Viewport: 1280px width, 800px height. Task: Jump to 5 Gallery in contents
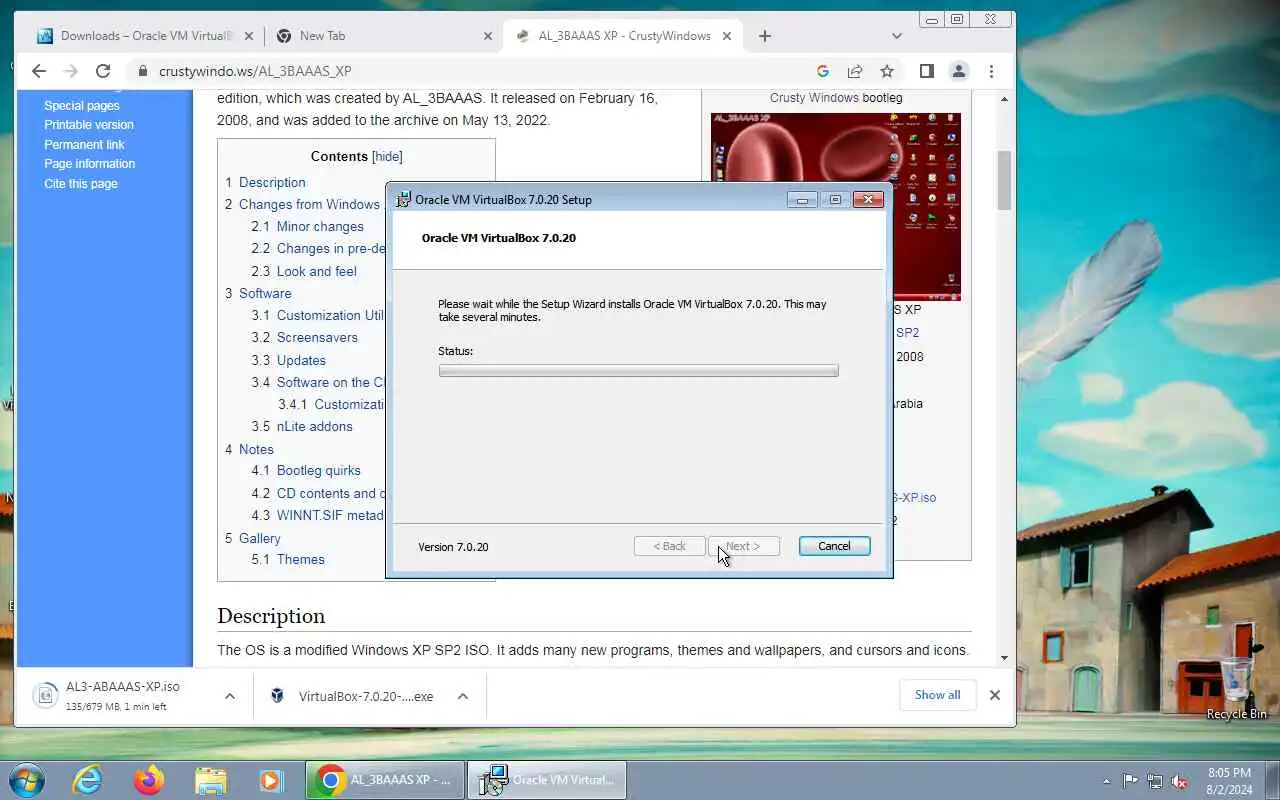[252, 538]
